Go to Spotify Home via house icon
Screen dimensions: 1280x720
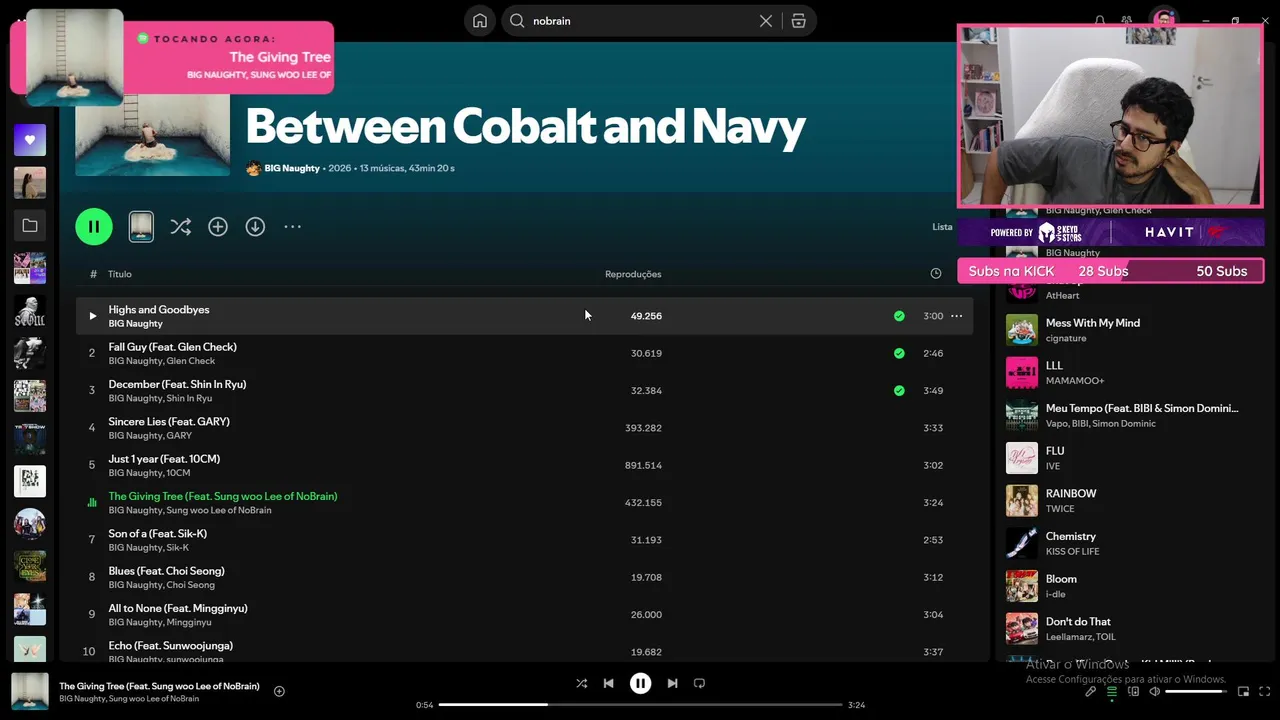[x=480, y=21]
